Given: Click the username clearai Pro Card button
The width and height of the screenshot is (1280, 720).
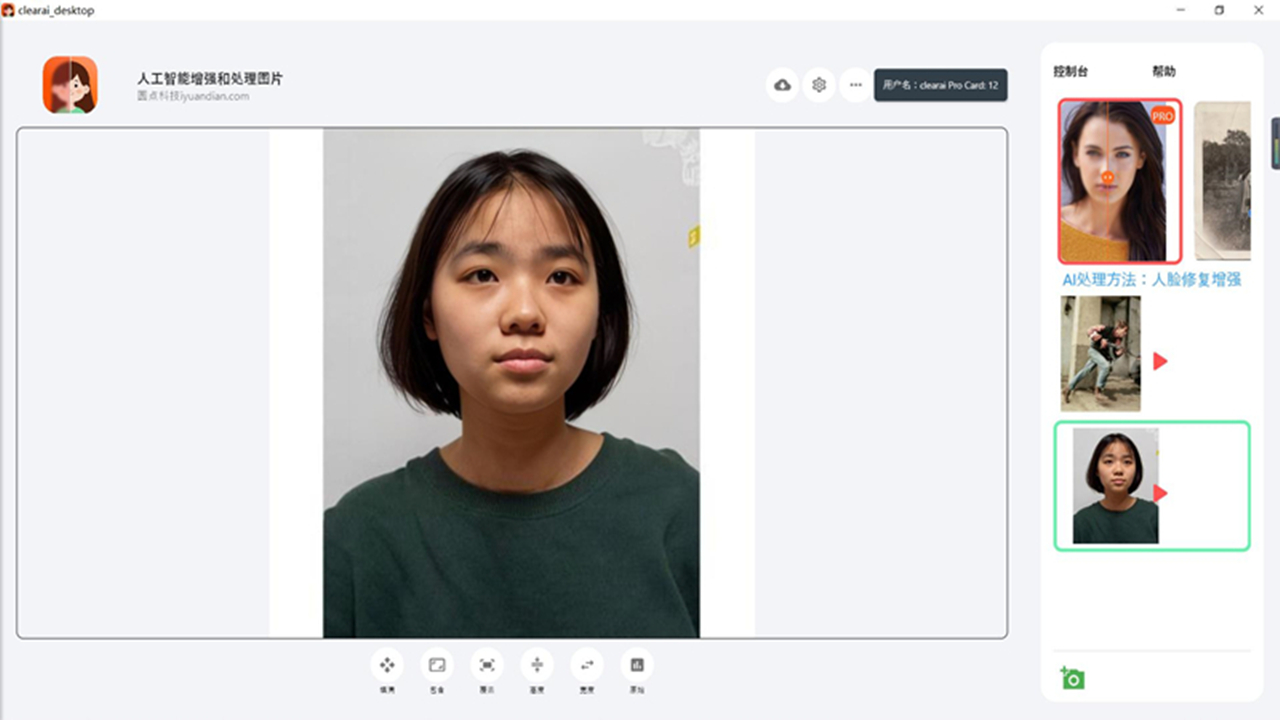Looking at the screenshot, I should click(940, 85).
